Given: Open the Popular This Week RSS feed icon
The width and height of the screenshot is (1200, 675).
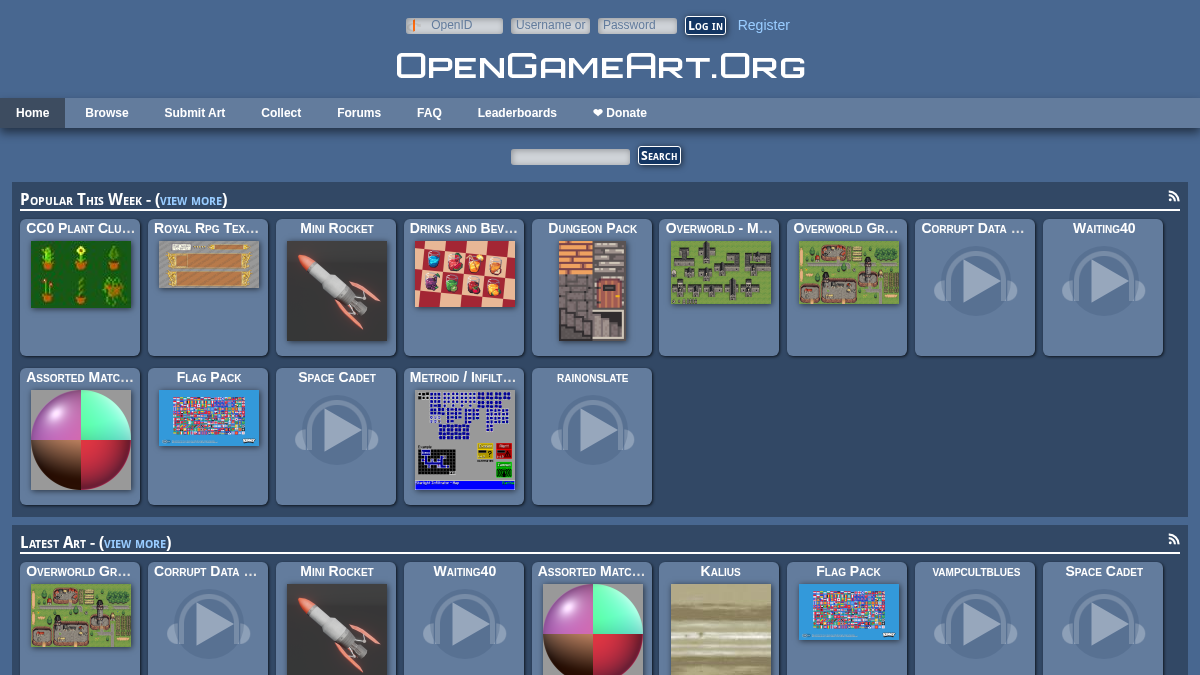Looking at the screenshot, I should (x=1174, y=197).
